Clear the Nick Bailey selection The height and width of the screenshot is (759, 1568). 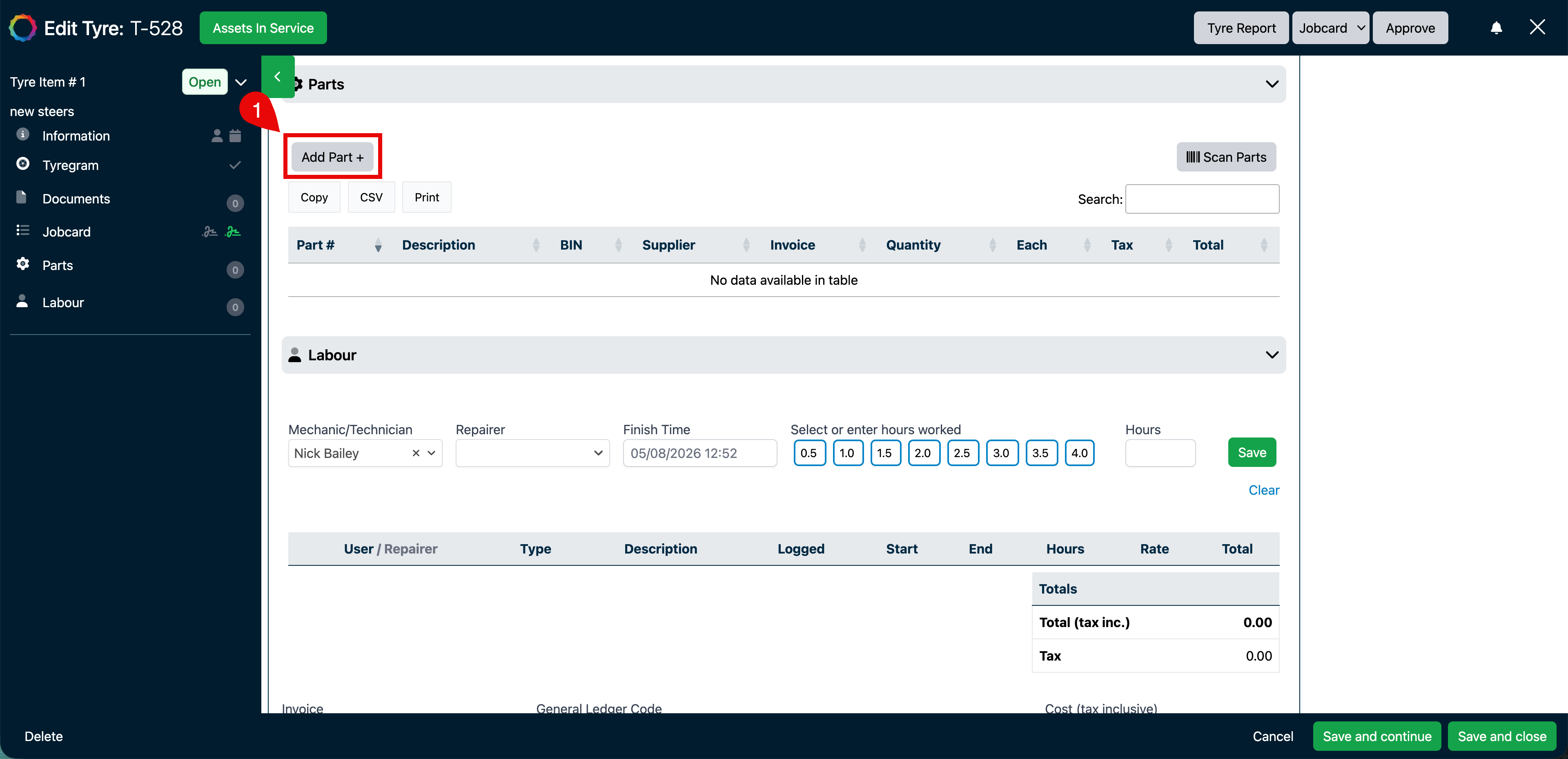pos(416,453)
